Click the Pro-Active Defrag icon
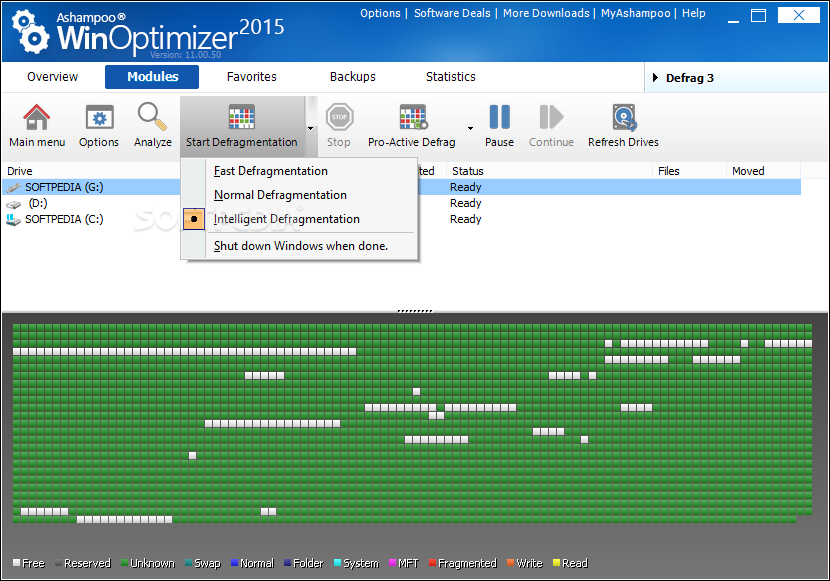The image size is (830, 581). pyautogui.click(x=413, y=117)
